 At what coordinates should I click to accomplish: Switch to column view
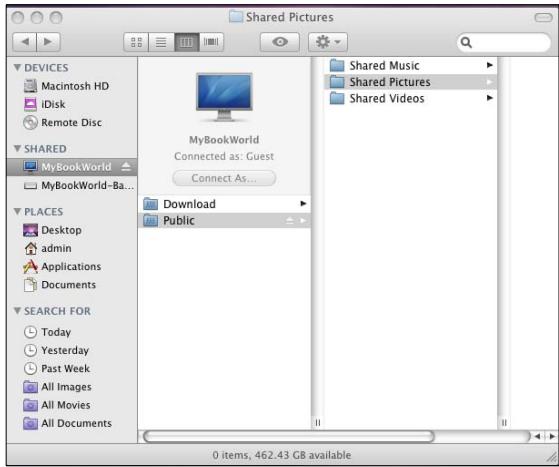point(186,42)
